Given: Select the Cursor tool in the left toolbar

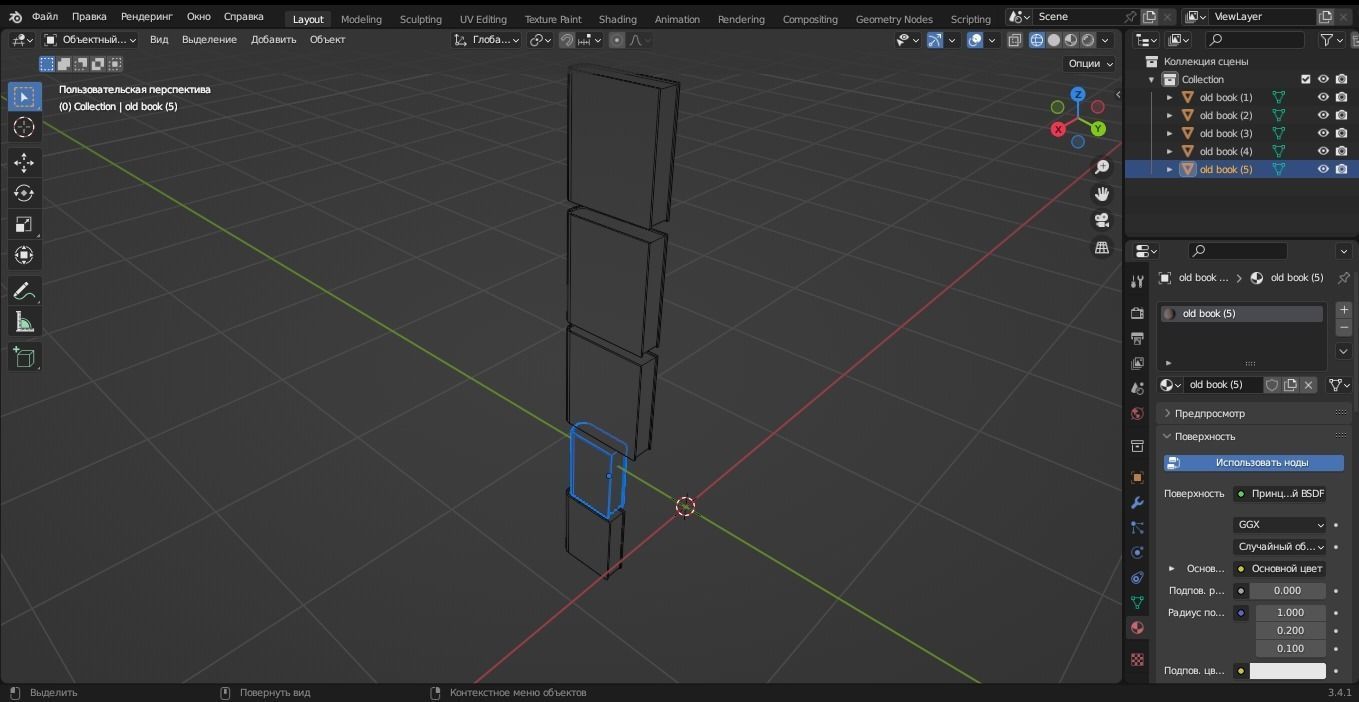Looking at the screenshot, I should pyautogui.click(x=24, y=127).
